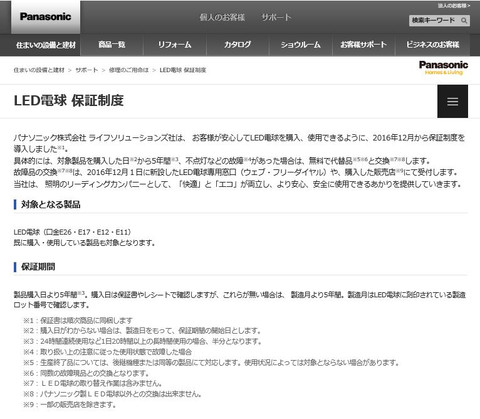This screenshot has height=419, width=480.
Task: Click the 対象となる製品 section heading
Action: click(51, 204)
